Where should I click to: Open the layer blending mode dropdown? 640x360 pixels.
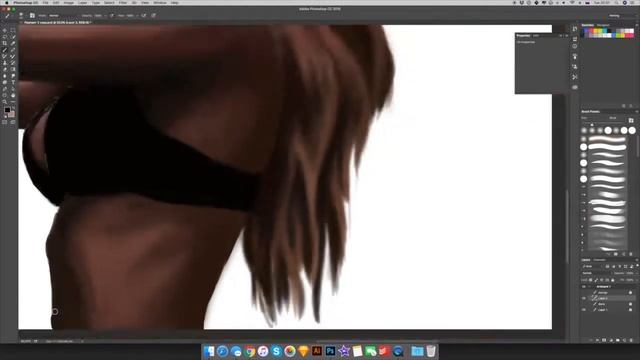(597, 273)
